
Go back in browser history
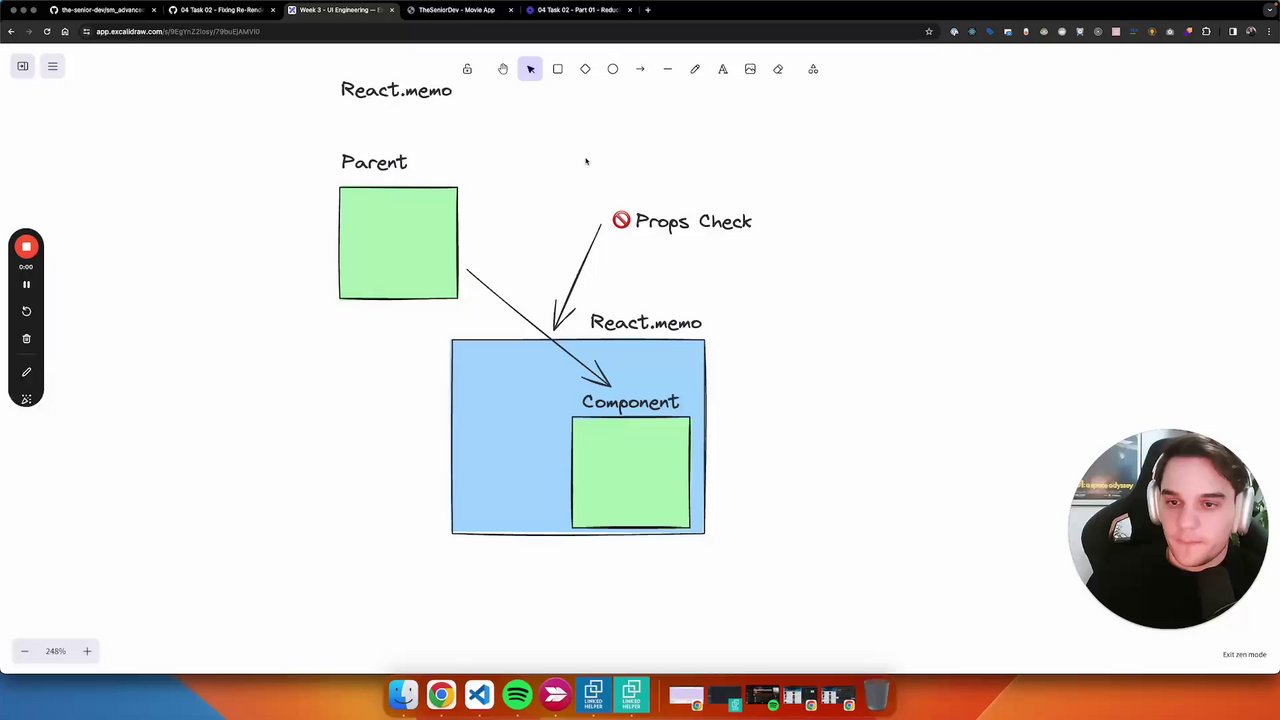pyautogui.click(x=11, y=32)
